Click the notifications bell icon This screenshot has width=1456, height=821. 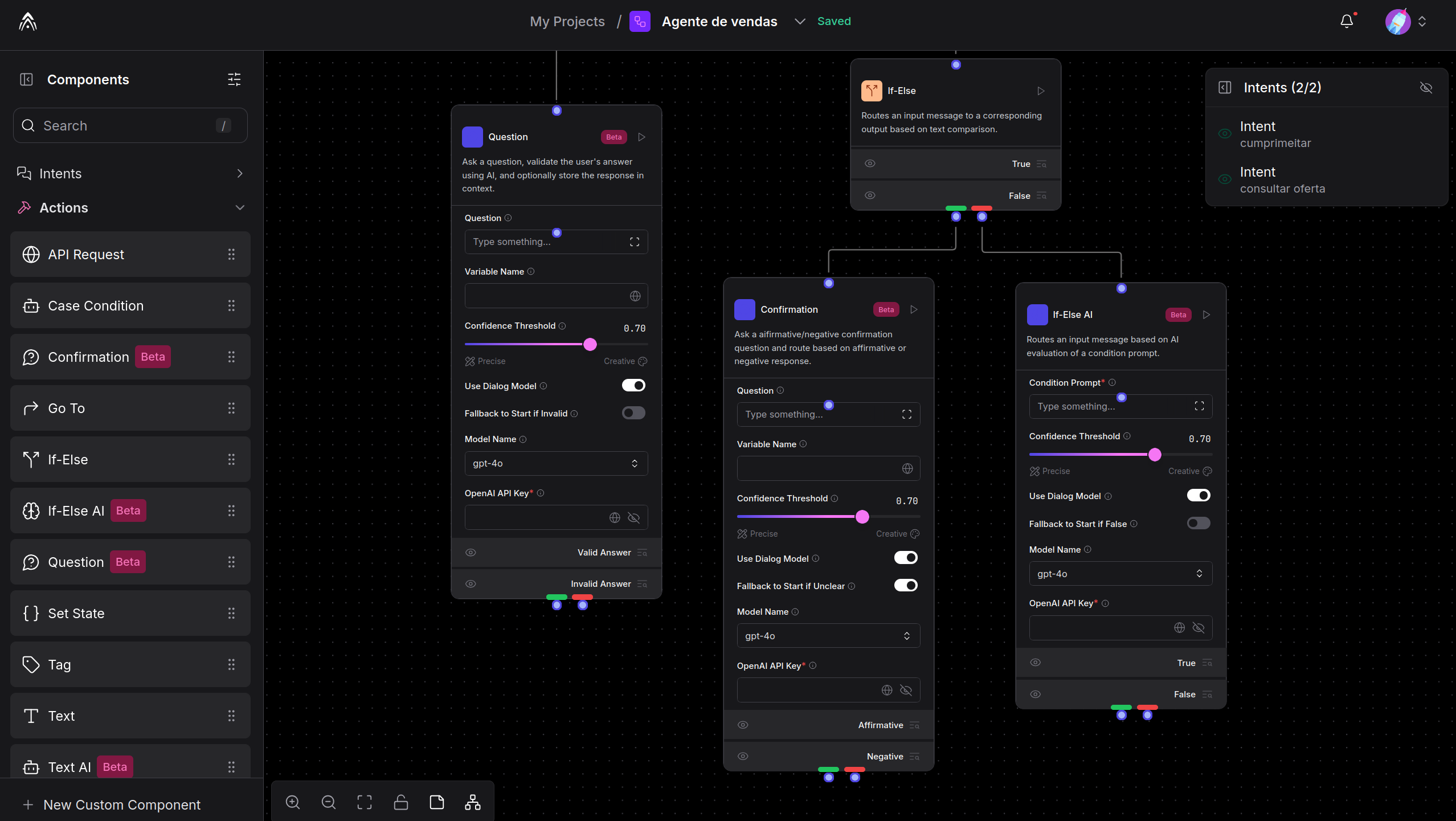click(x=1346, y=21)
